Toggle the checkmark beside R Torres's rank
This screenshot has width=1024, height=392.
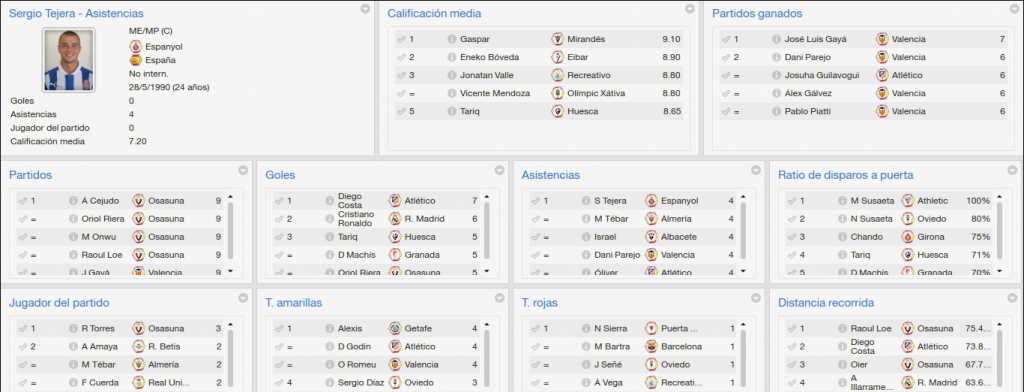pyautogui.click(x=22, y=329)
